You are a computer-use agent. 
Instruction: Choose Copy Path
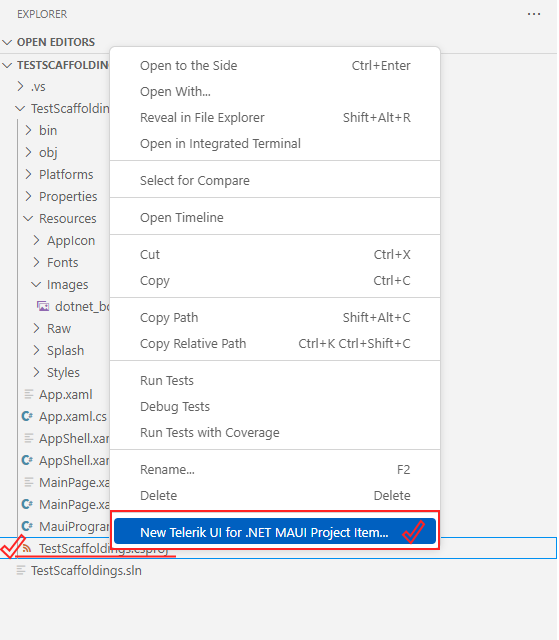pos(275,318)
